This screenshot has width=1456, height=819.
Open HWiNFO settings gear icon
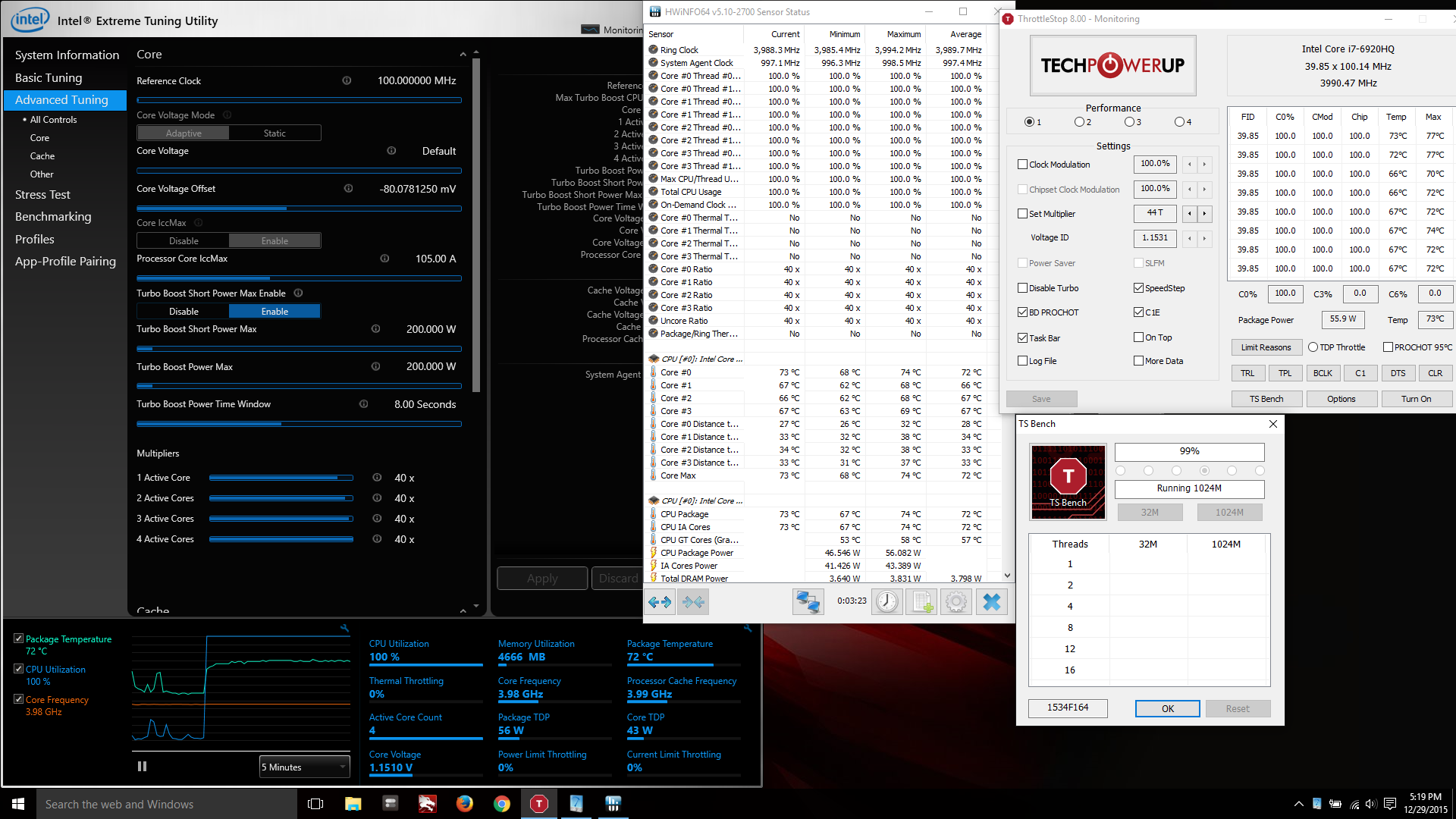[956, 602]
